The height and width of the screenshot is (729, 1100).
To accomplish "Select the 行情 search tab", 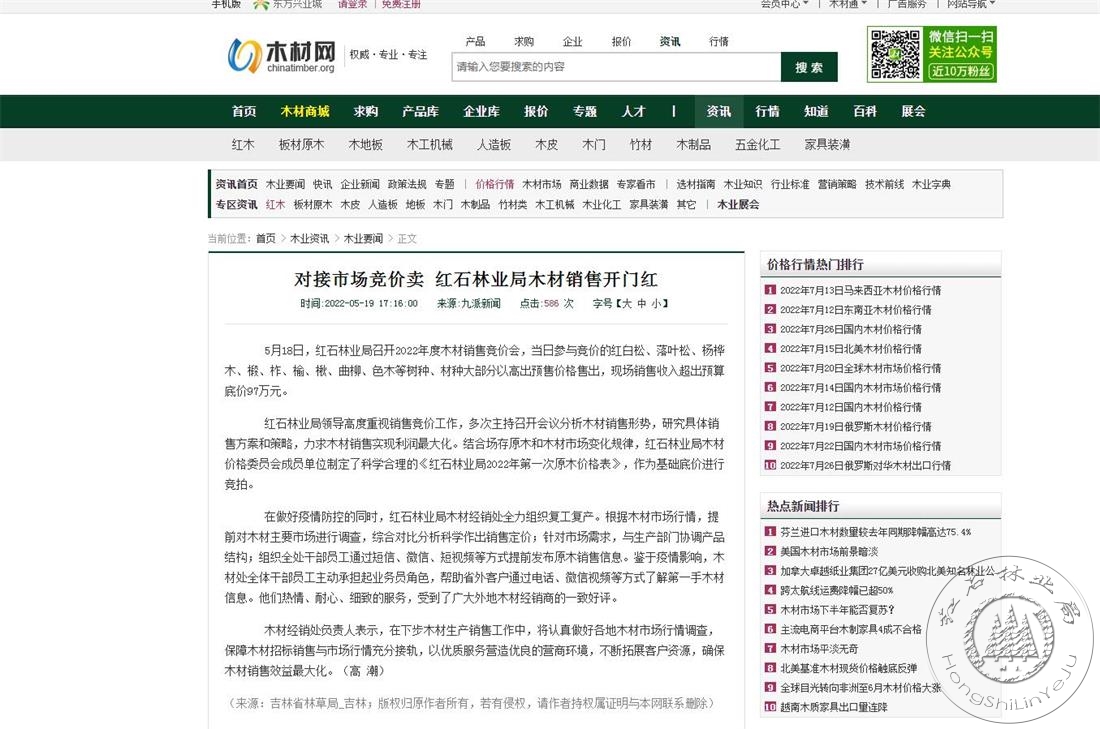I will tap(718, 41).
